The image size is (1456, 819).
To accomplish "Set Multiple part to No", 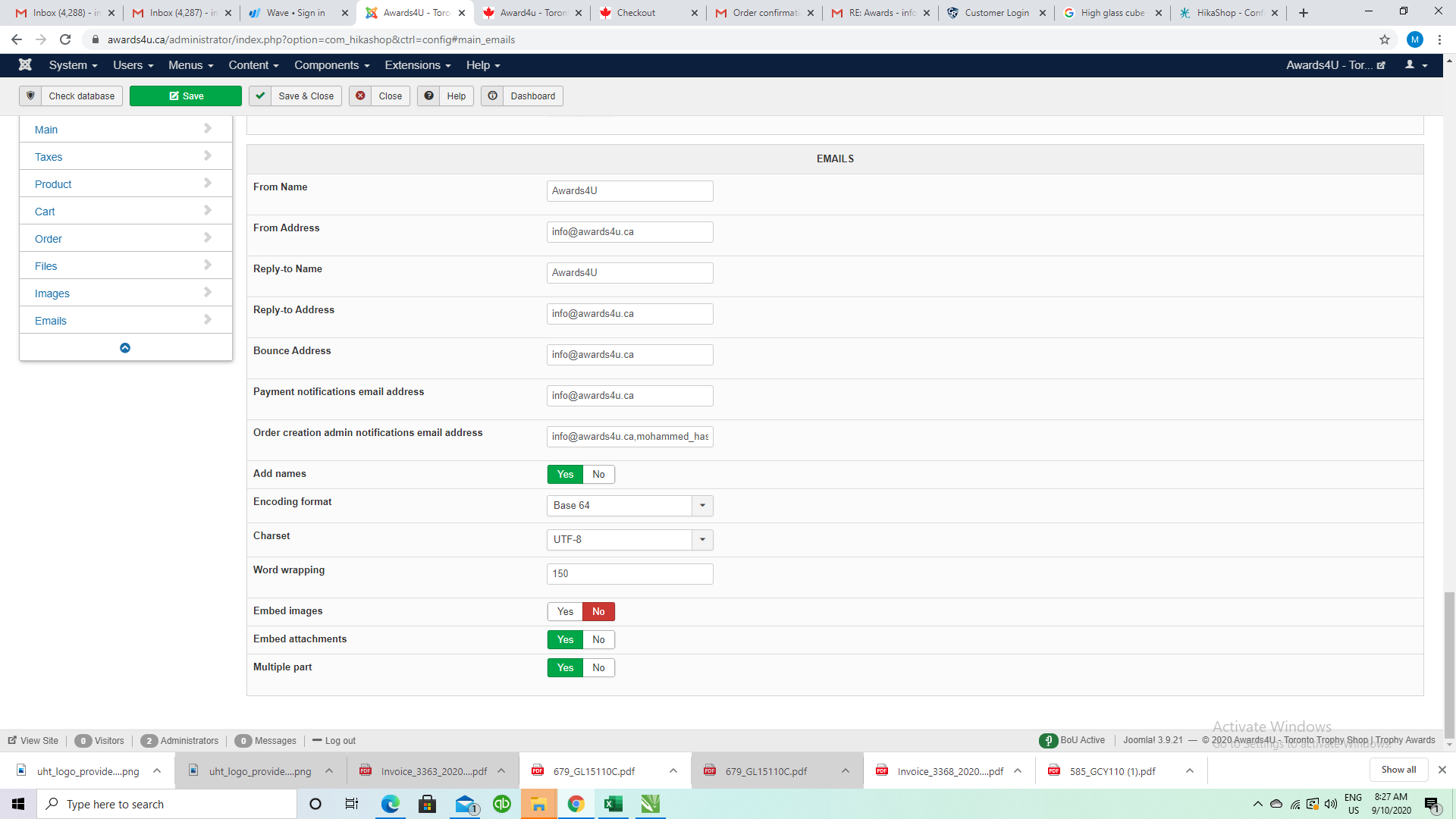I will tap(598, 668).
